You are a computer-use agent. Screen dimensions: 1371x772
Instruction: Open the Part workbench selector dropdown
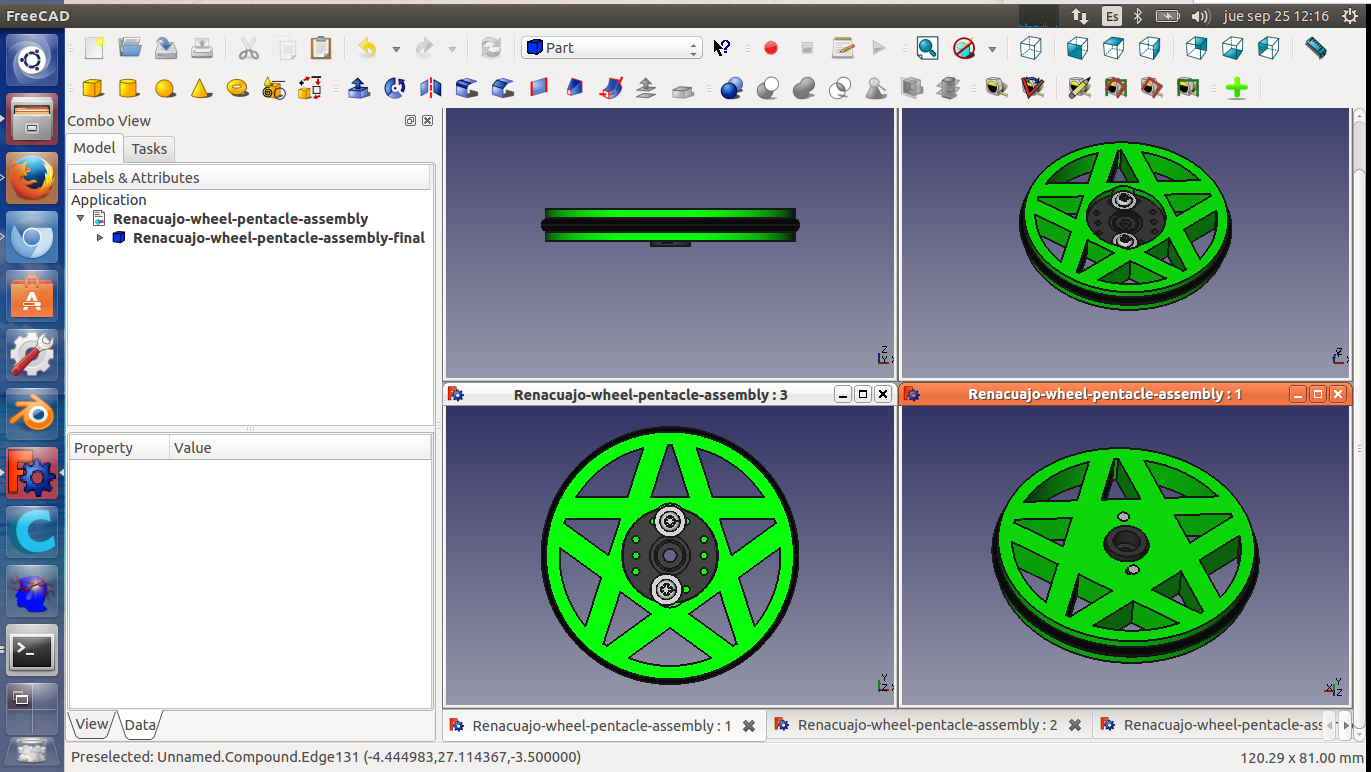pos(612,48)
